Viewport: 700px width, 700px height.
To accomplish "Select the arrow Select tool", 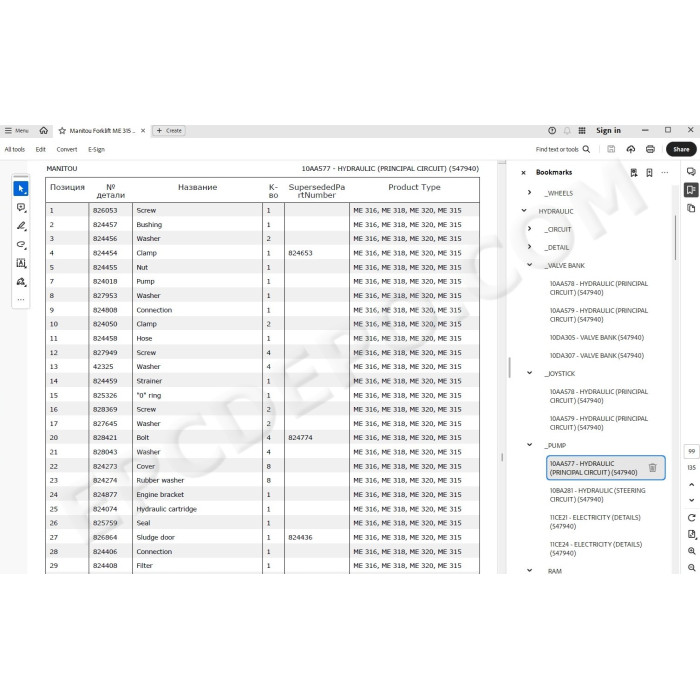I will tap(21, 188).
